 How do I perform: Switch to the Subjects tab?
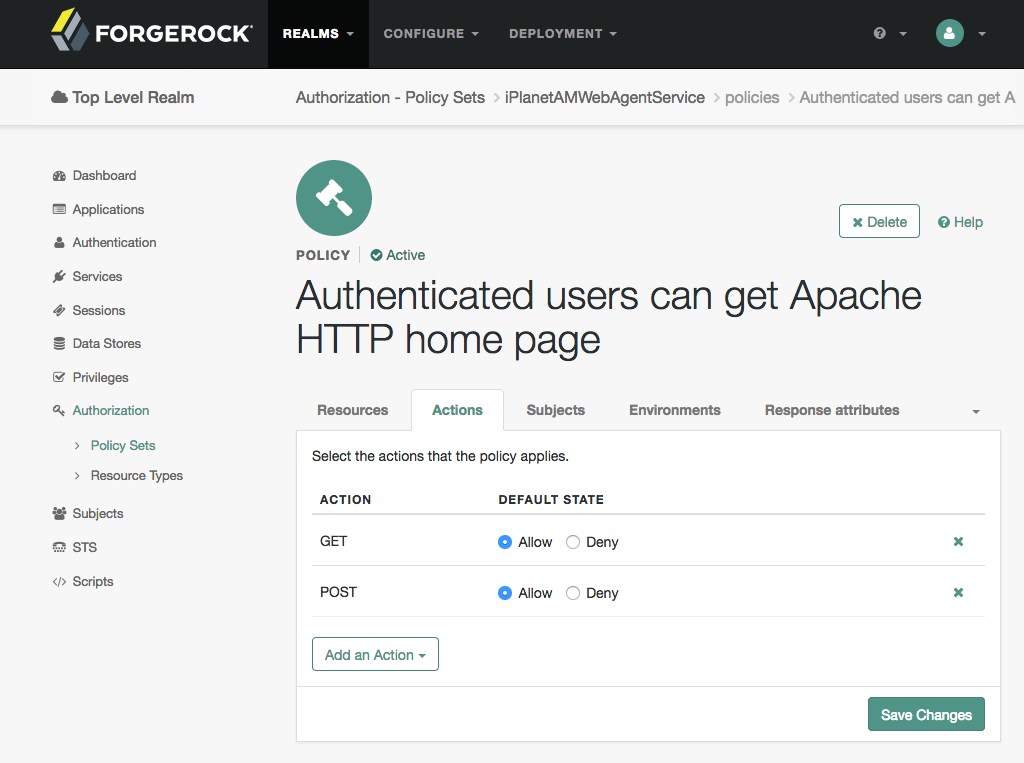pos(556,410)
